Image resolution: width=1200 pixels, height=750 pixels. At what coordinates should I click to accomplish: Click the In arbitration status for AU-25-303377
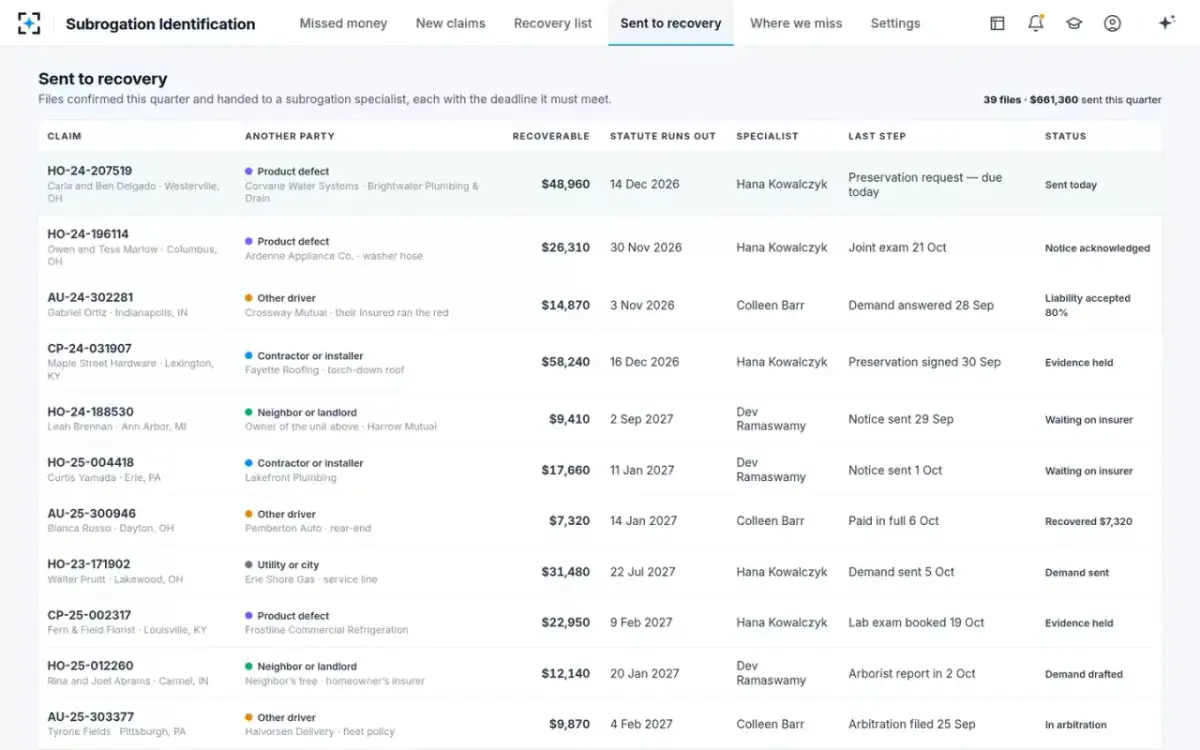(1075, 724)
